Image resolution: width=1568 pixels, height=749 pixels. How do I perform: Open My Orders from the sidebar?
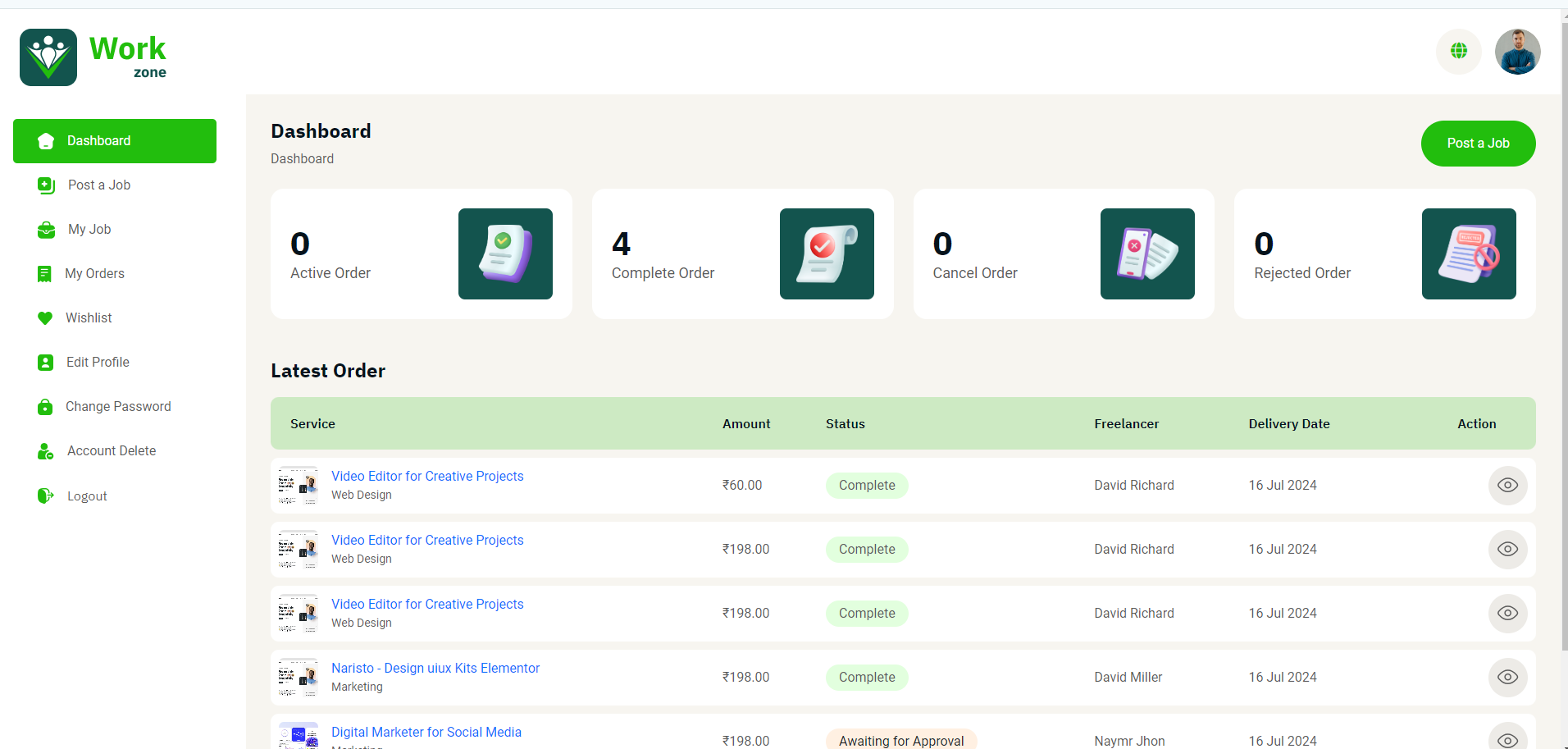coord(94,274)
